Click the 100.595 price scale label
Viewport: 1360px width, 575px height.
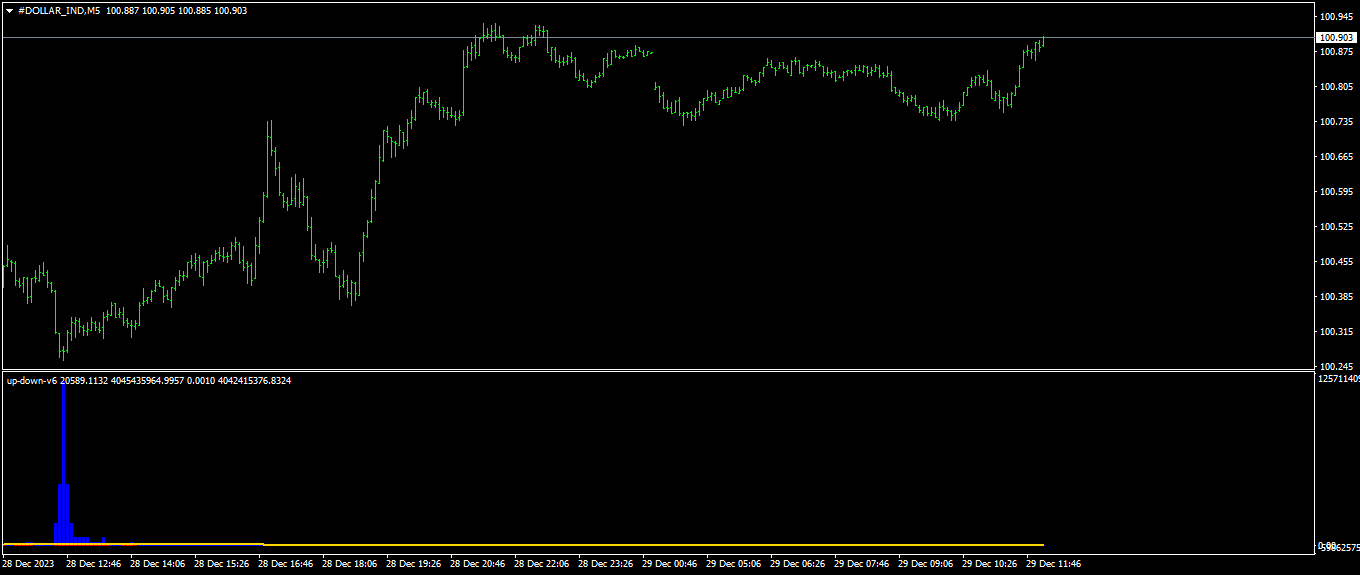1336,192
